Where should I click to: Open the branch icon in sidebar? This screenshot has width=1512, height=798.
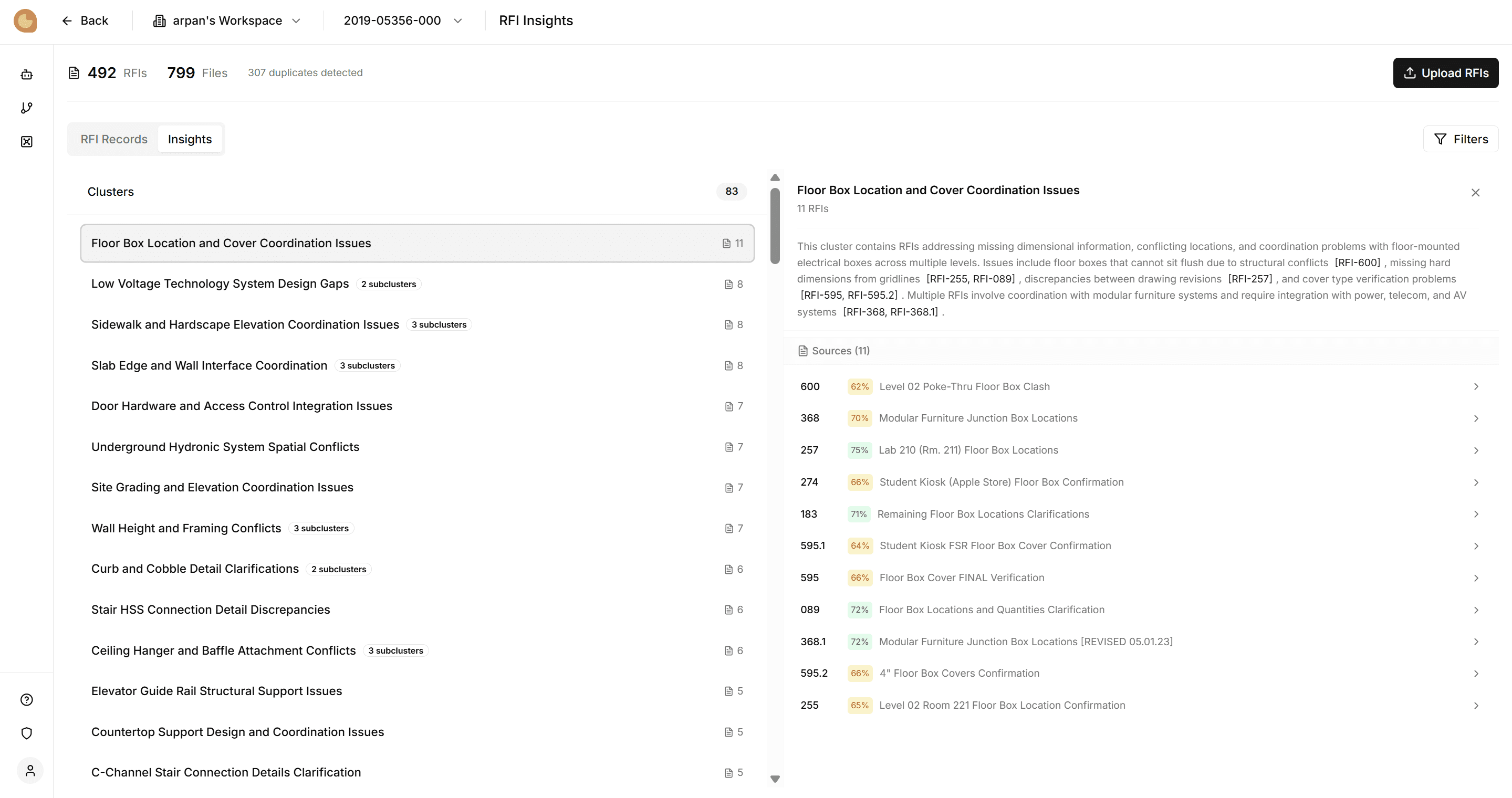(x=26, y=108)
